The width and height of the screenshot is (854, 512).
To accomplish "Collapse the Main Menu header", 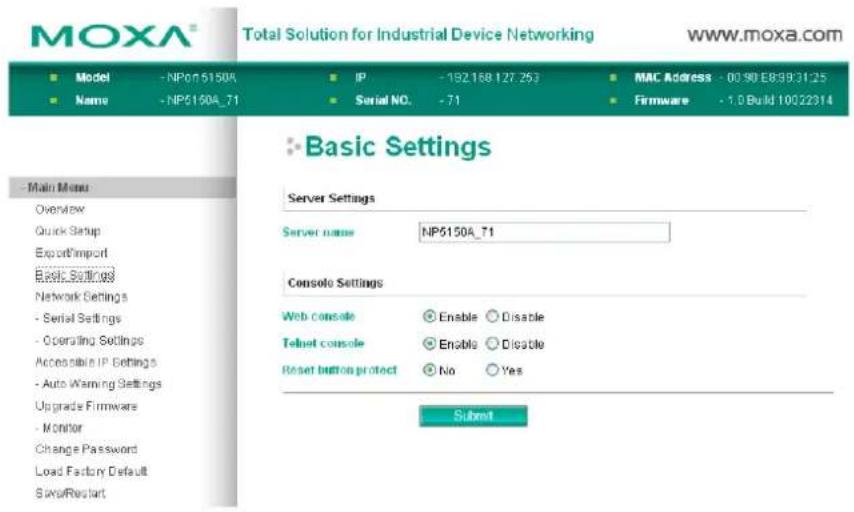I will [x=123, y=187].
